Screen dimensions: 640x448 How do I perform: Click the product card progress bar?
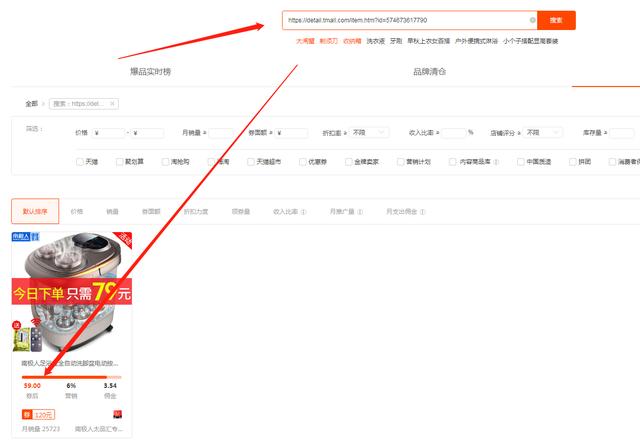[x=71, y=377]
